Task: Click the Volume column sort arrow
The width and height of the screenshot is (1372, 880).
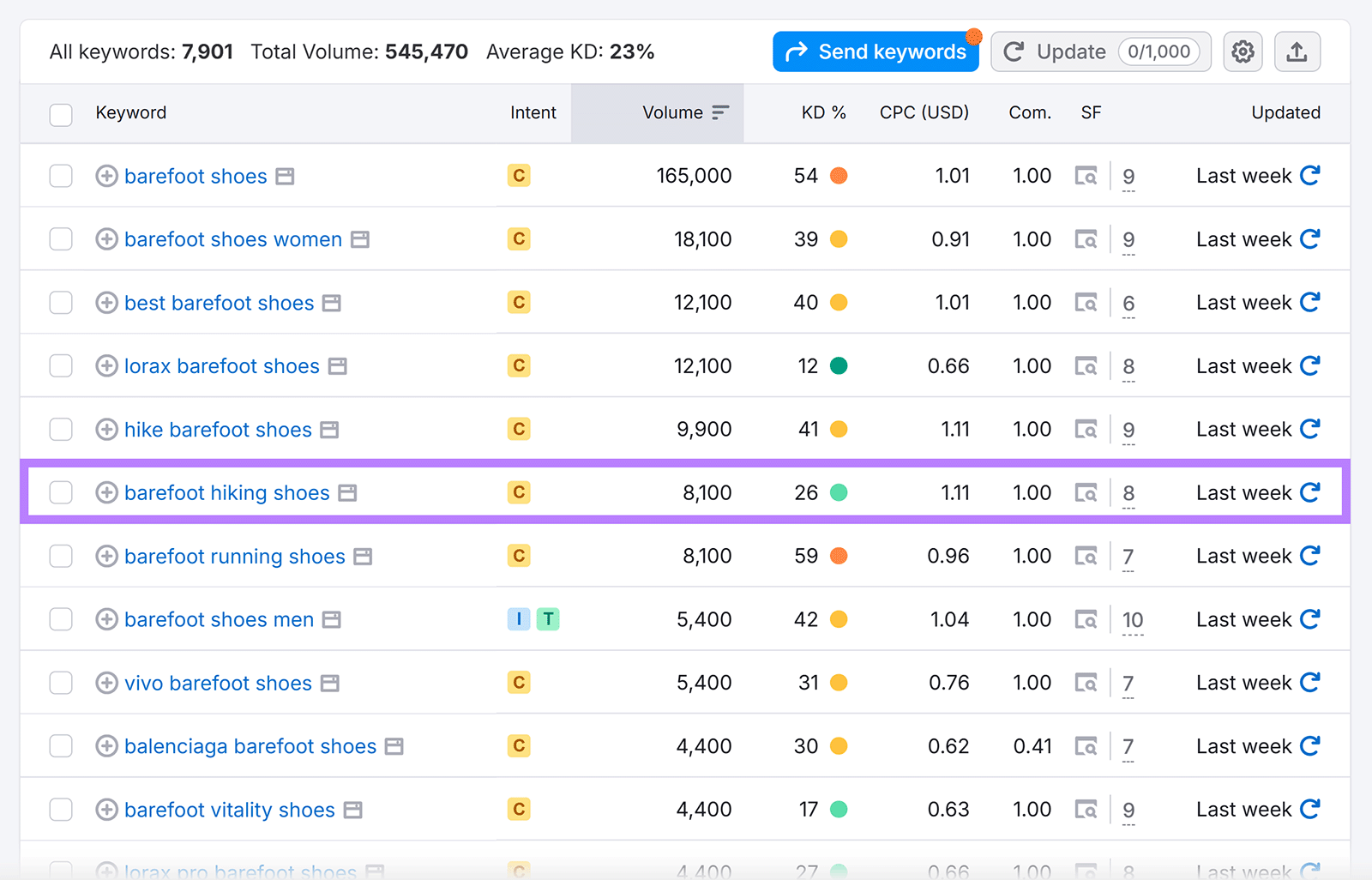Action: pos(719,112)
